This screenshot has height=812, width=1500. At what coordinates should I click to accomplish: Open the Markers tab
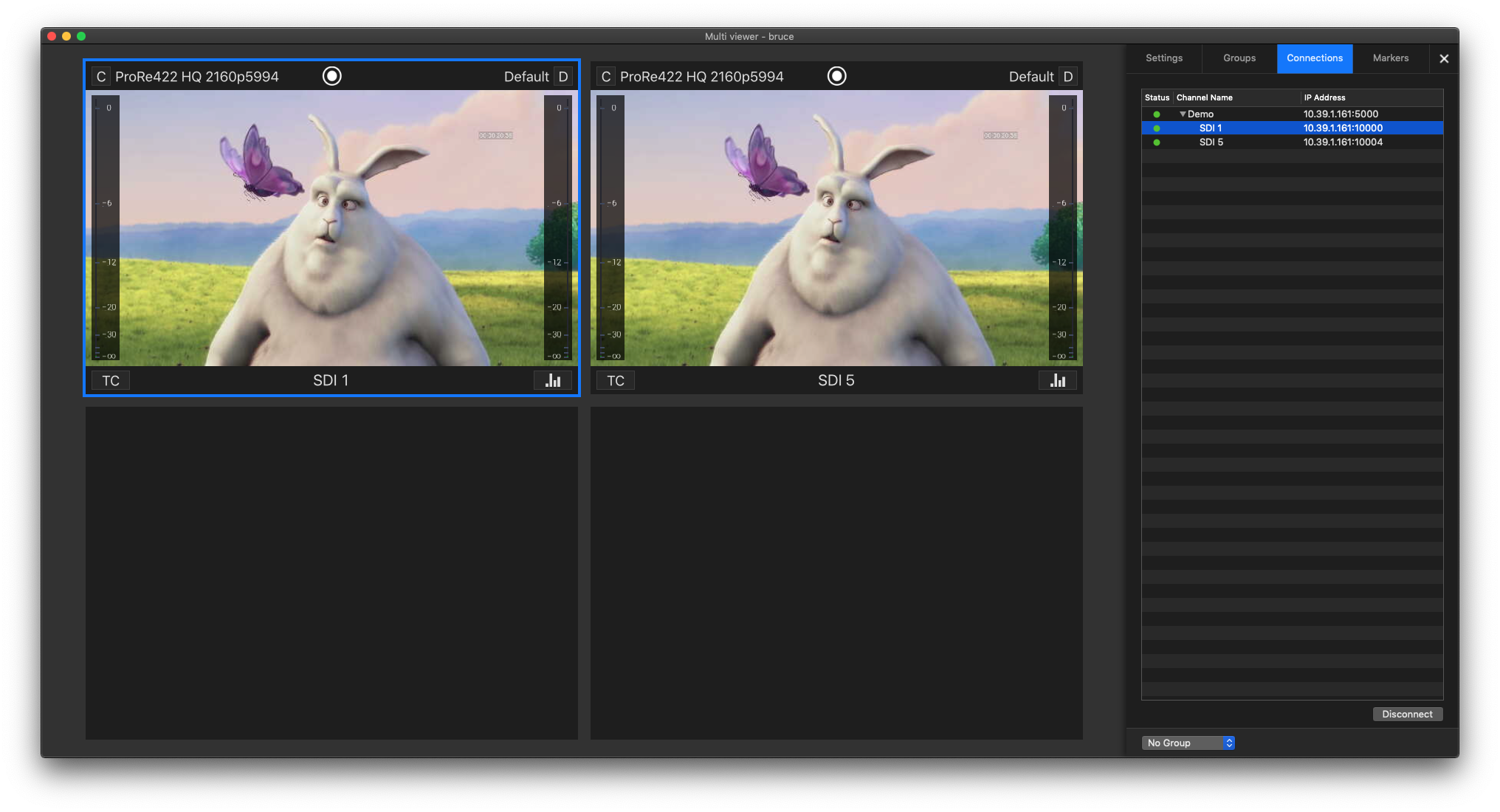click(x=1391, y=58)
